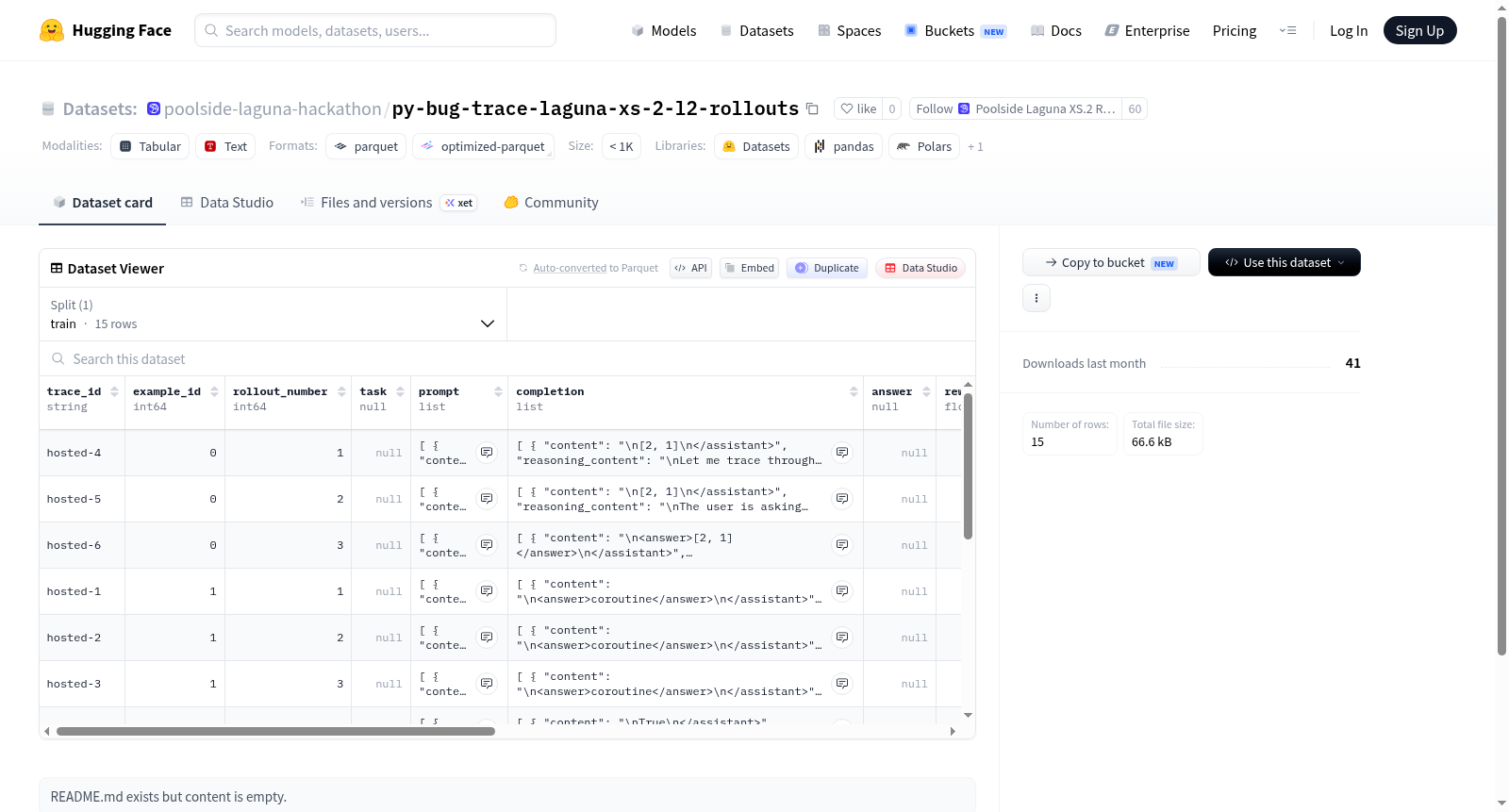Expand prompt cell for hosted-3 row
The height and width of the screenshot is (812, 1509).
pyautogui.click(x=487, y=684)
